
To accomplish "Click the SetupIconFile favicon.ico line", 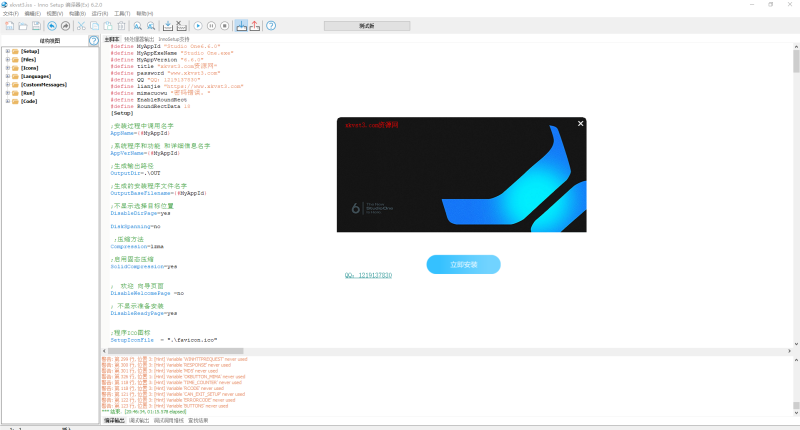I will tap(164, 340).
